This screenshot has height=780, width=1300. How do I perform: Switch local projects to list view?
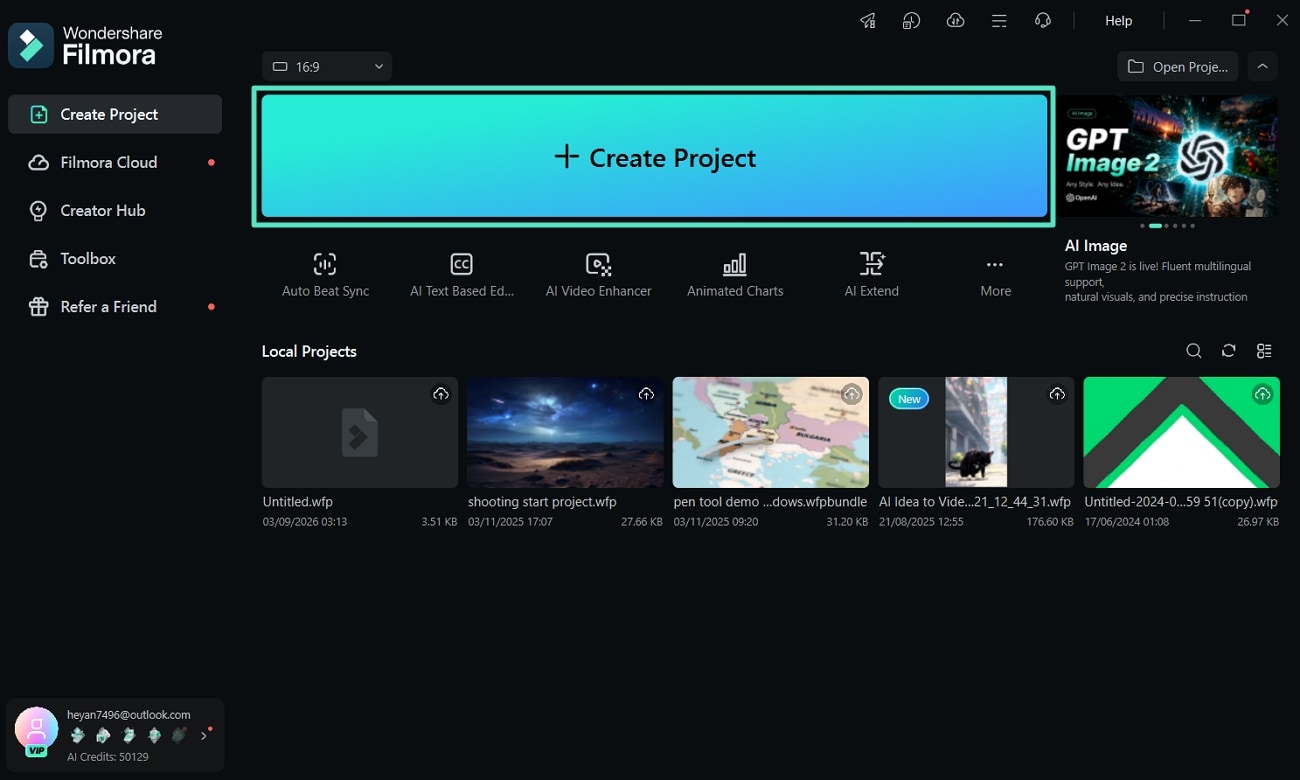(x=1264, y=351)
